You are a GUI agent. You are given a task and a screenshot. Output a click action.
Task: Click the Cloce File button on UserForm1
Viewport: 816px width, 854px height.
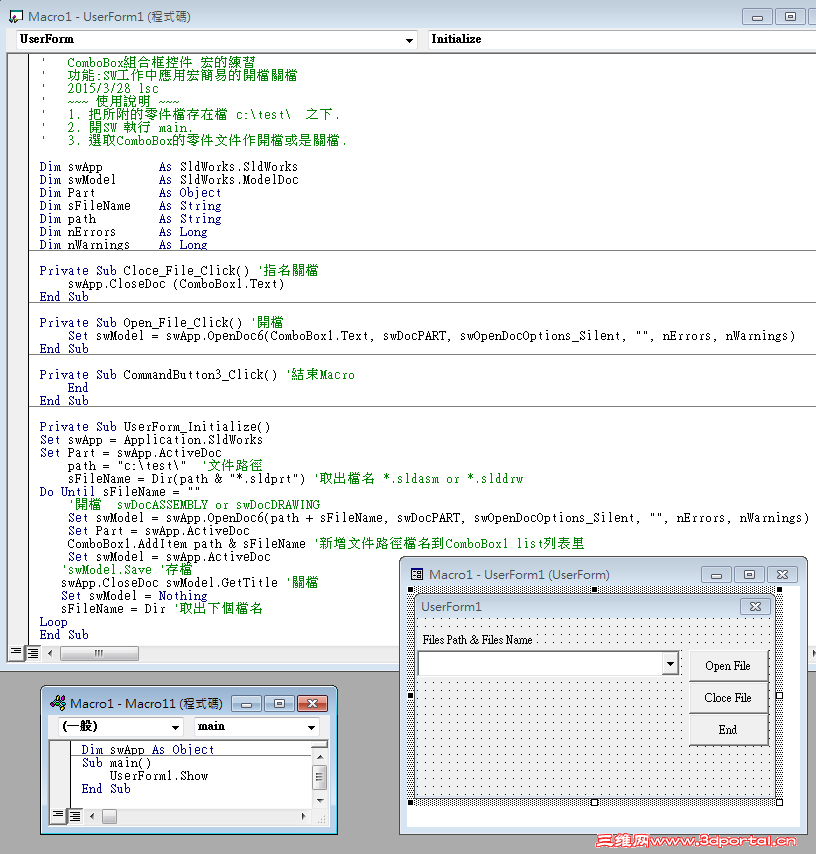(728, 698)
